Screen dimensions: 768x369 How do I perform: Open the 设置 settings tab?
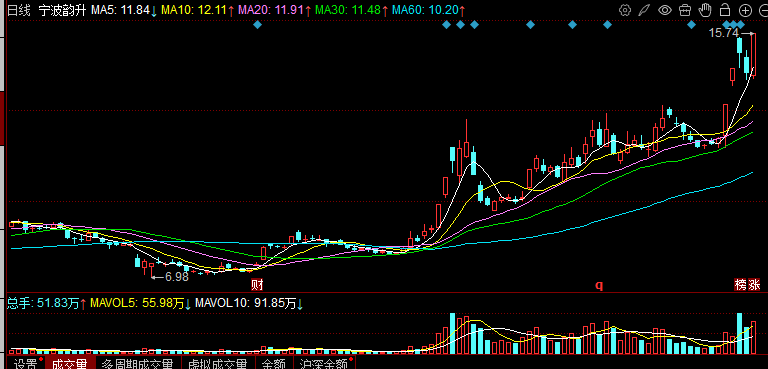coord(25,363)
